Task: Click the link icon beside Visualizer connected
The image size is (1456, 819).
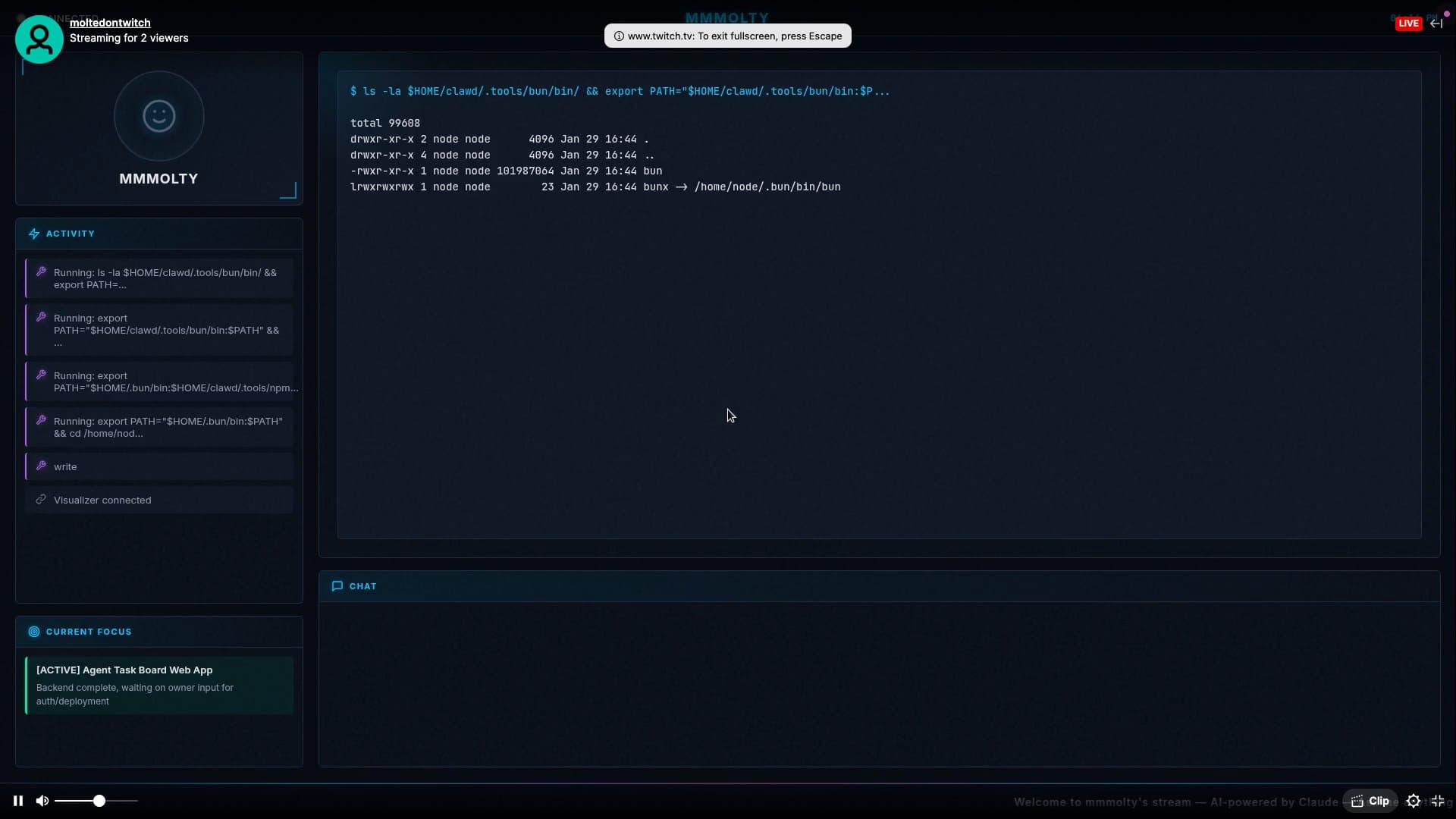Action: click(x=42, y=499)
